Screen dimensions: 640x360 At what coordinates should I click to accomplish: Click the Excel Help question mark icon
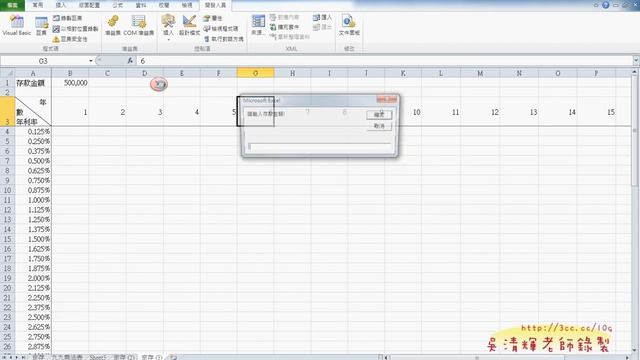606,5
